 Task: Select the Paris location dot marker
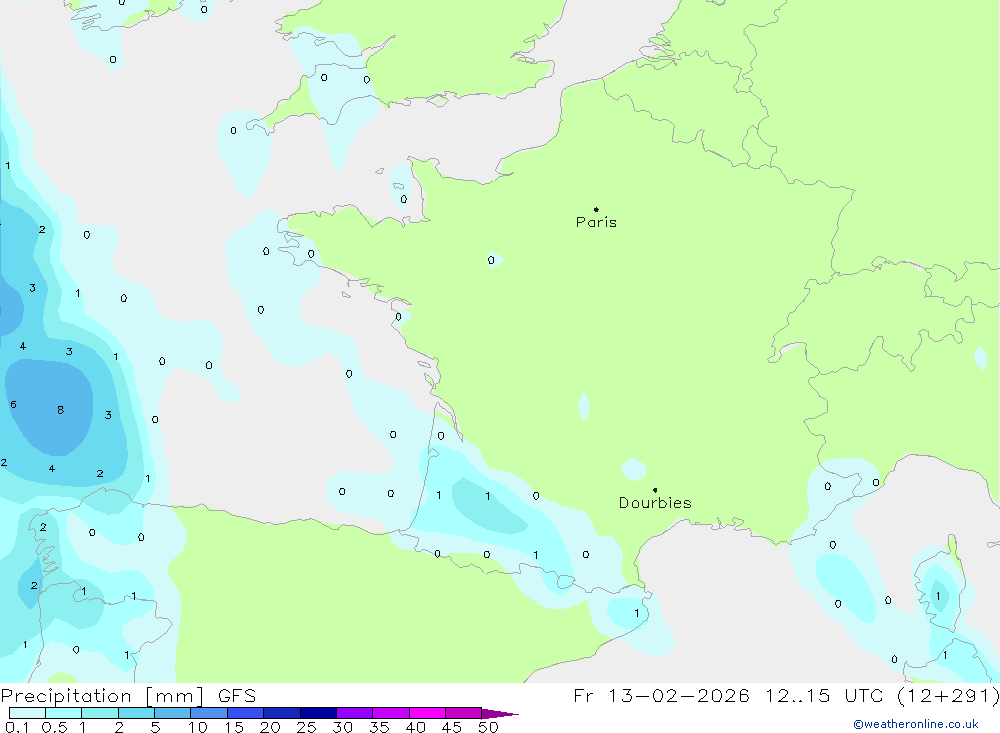coord(596,209)
